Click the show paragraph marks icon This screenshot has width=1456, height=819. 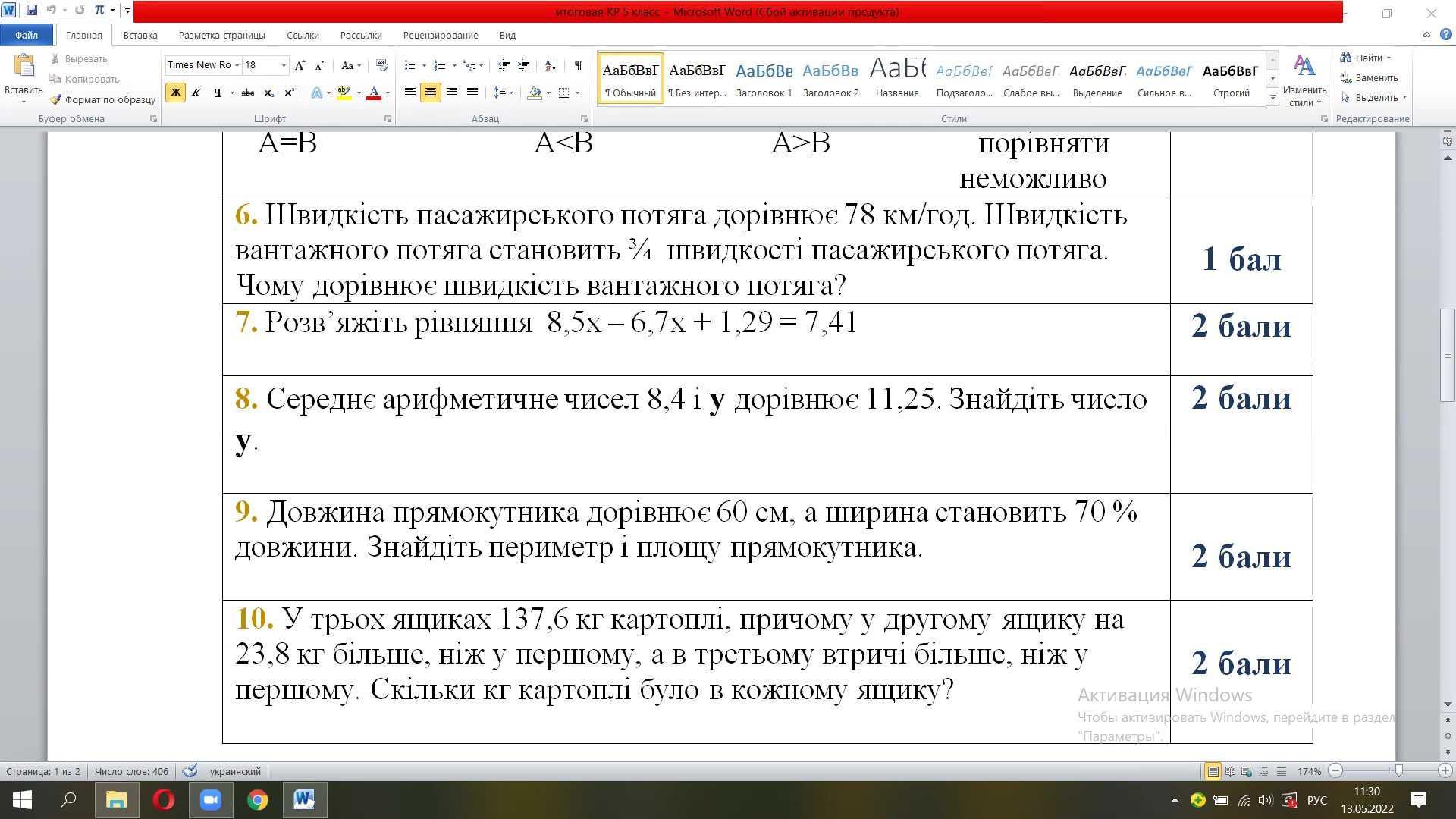click(578, 65)
